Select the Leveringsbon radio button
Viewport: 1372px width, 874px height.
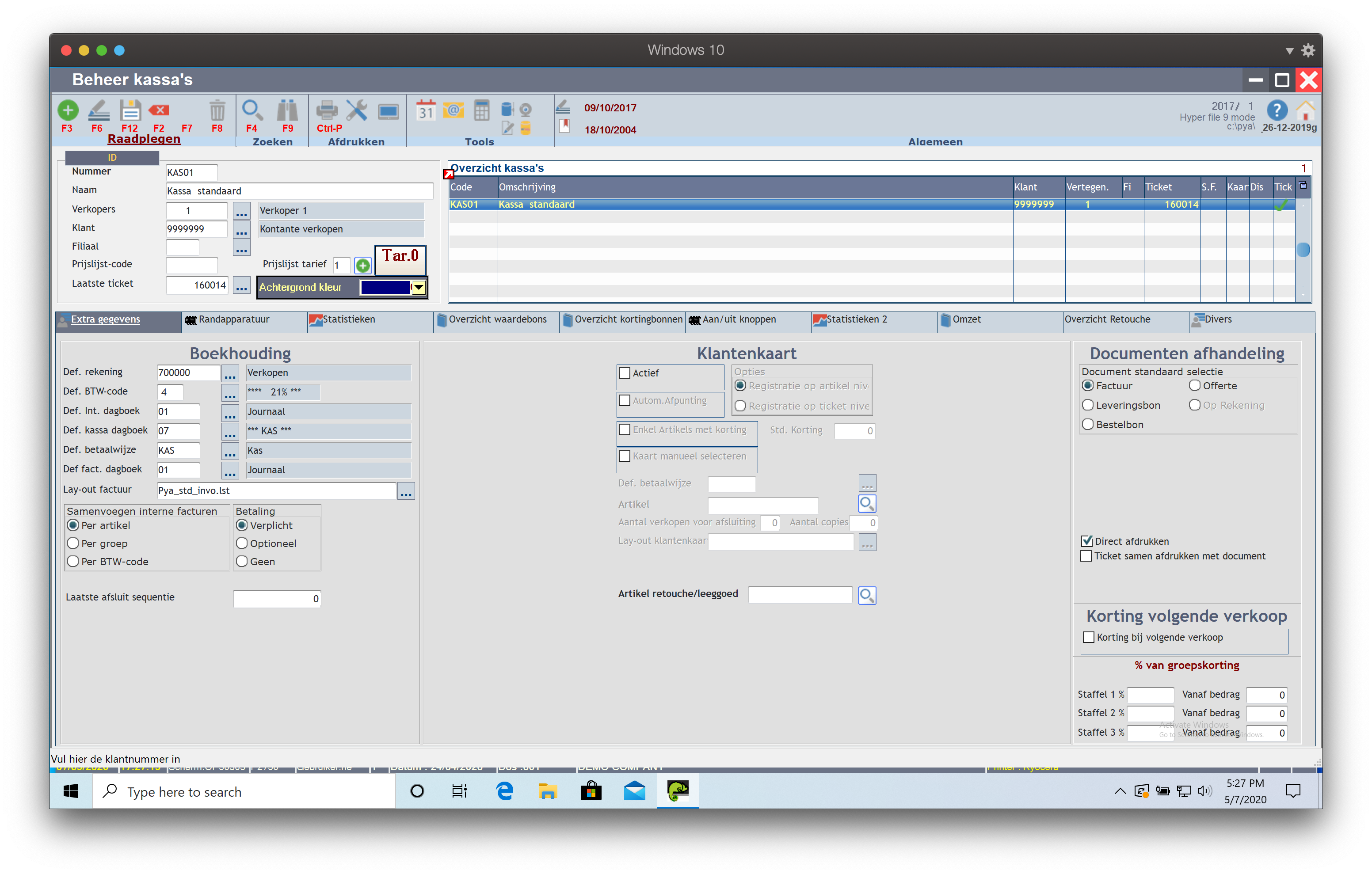(x=1088, y=405)
